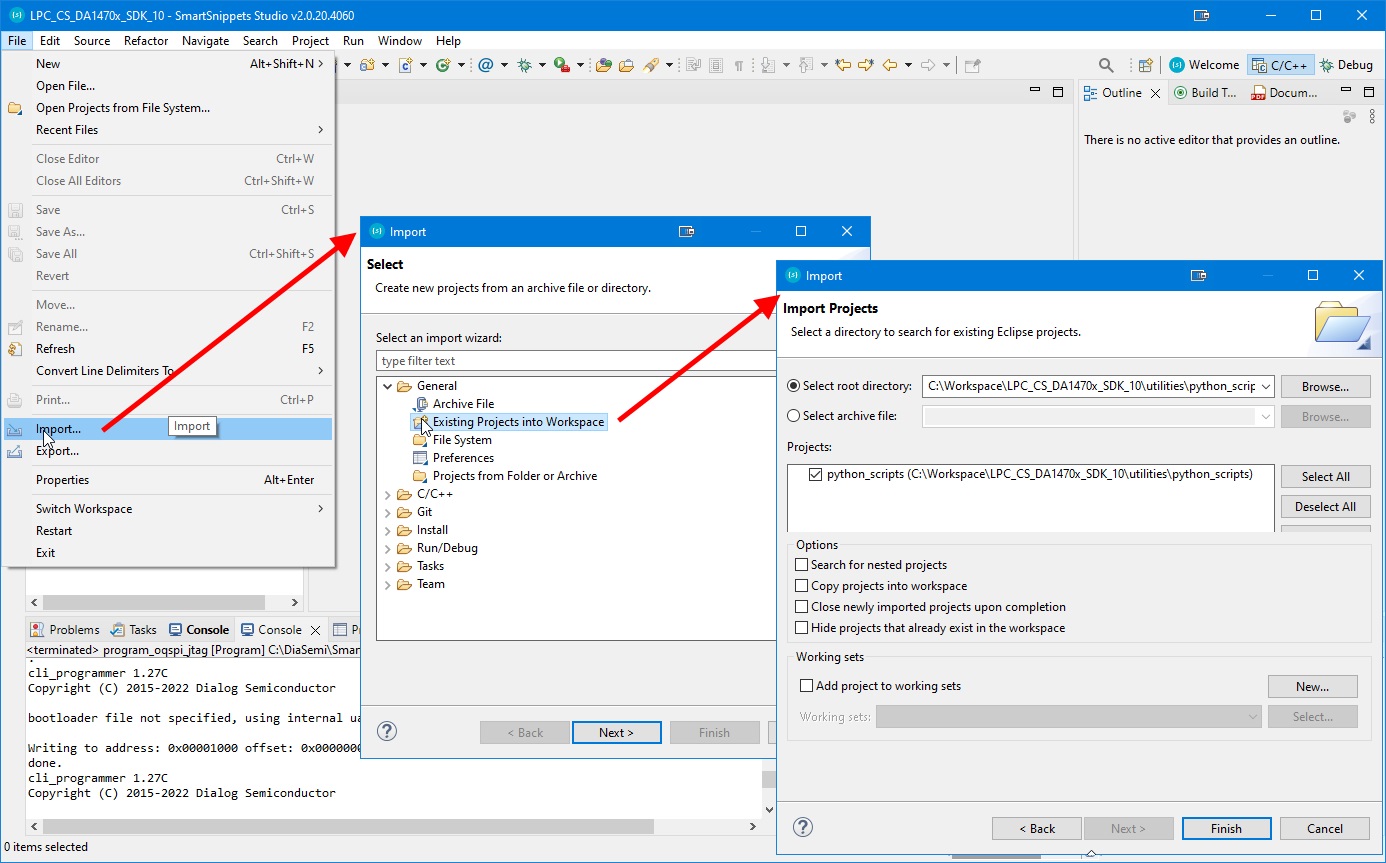Click the Last Edit Location toolbar icon
The width and height of the screenshot is (1386, 863).
point(843,65)
